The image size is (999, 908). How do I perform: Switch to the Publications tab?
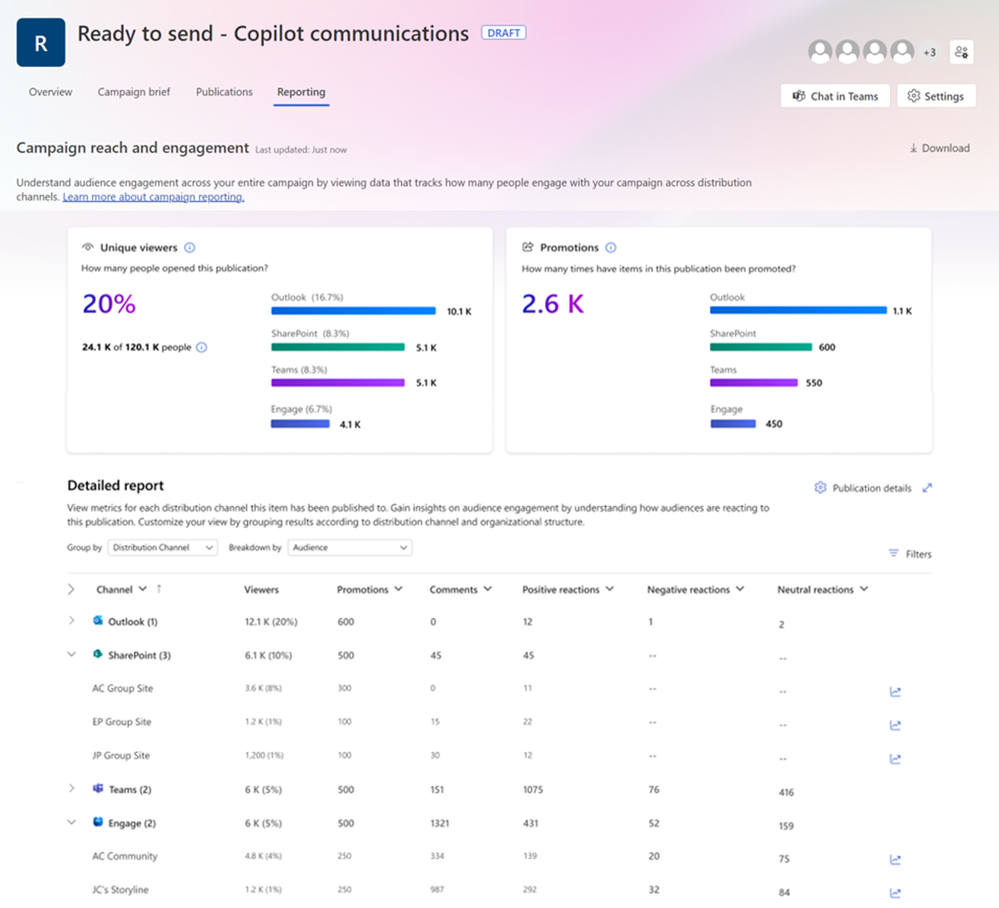224,92
